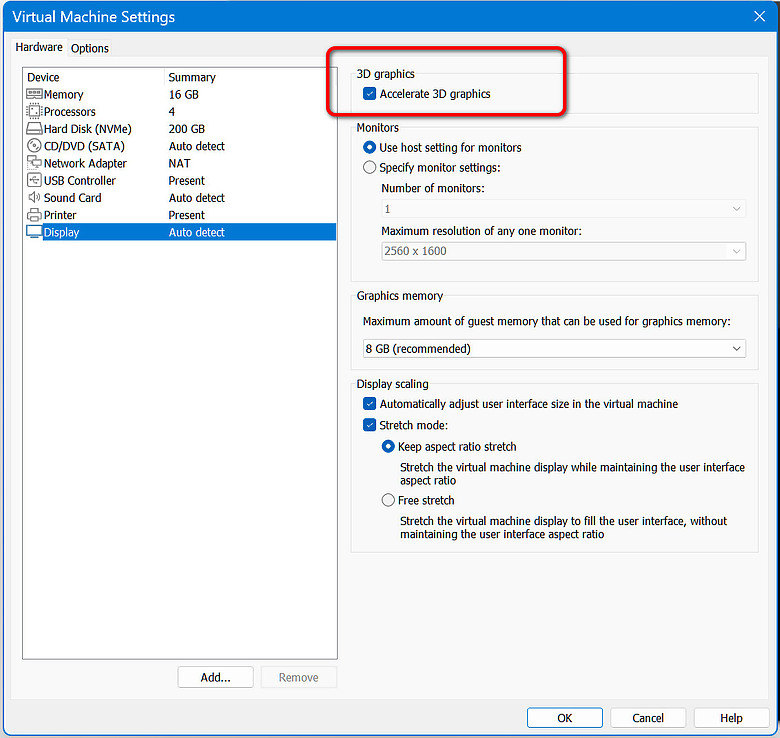The image size is (780, 738).
Task: Choose Keep aspect ratio stretch
Action: pos(388,446)
